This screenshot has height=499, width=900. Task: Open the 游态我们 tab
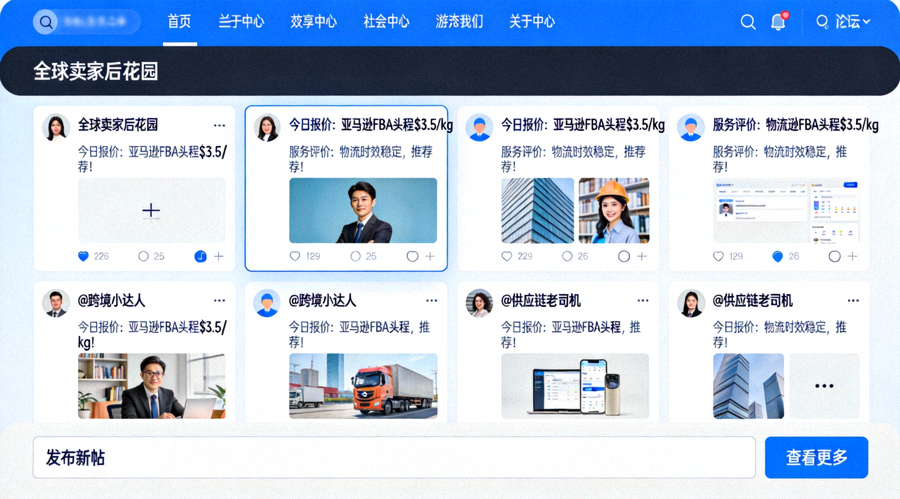[459, 22]
